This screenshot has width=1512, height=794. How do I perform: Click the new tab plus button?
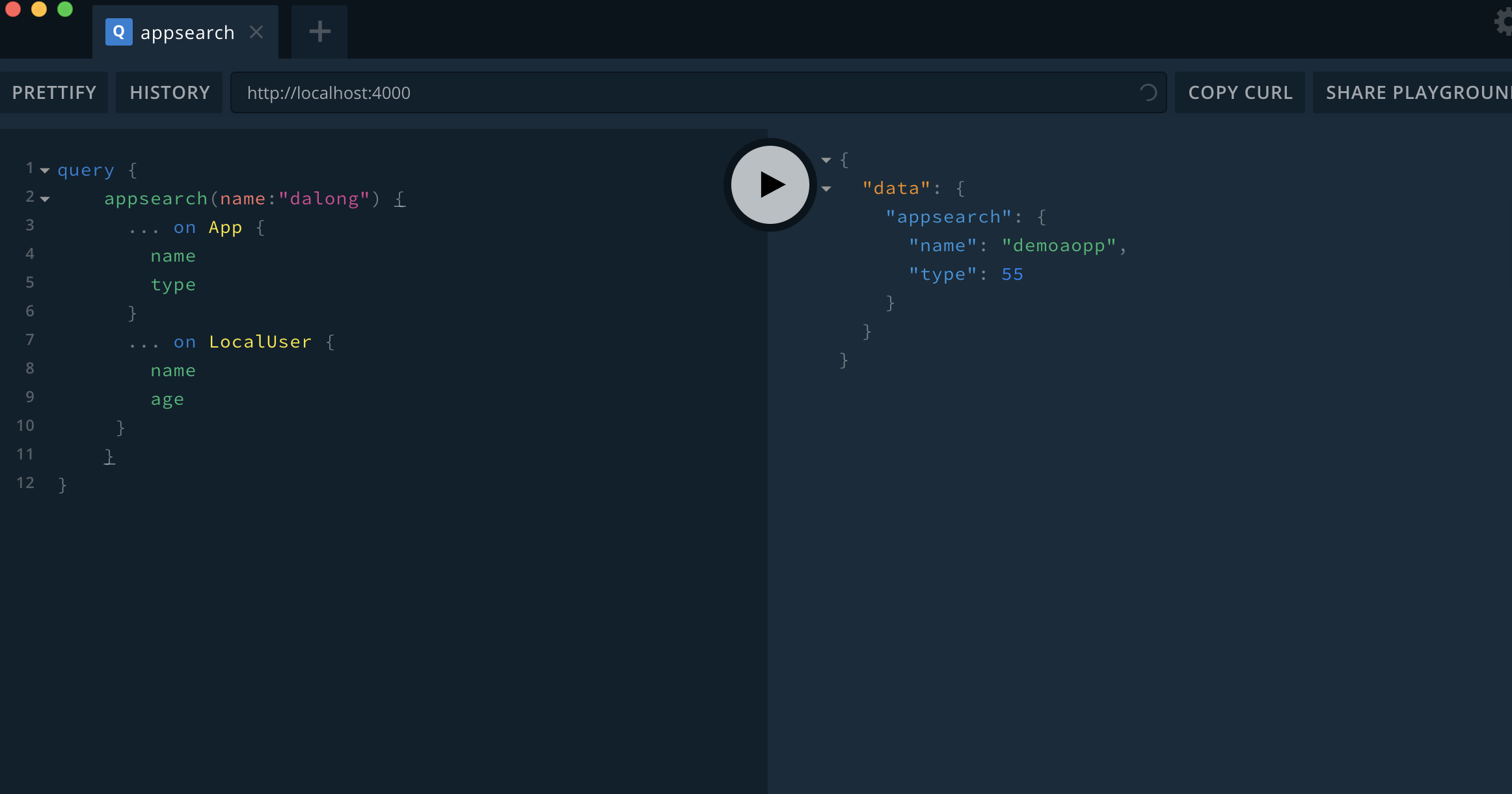click(x=319, y=31)
